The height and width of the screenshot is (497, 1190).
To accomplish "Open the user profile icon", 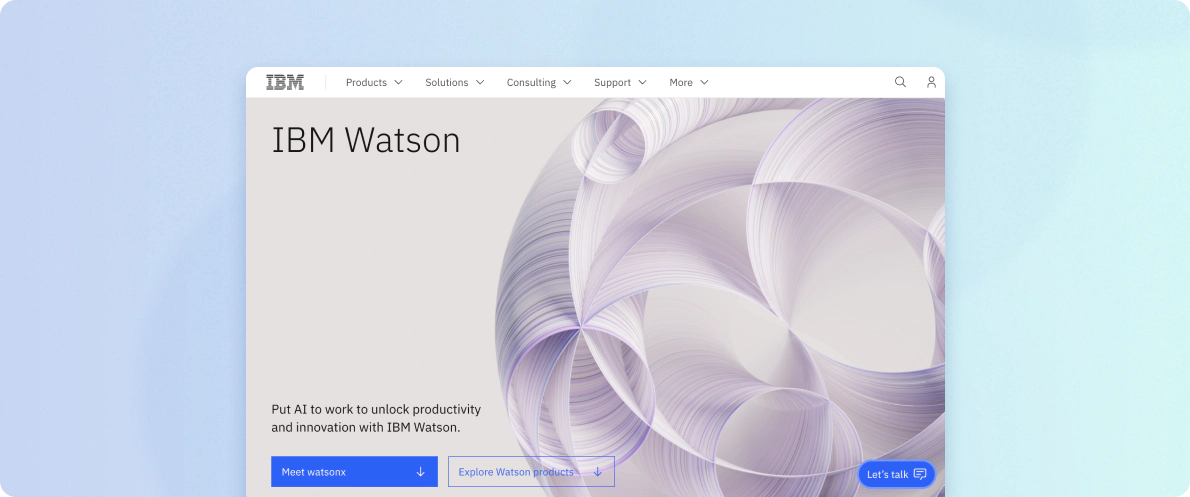I will 931,82.
